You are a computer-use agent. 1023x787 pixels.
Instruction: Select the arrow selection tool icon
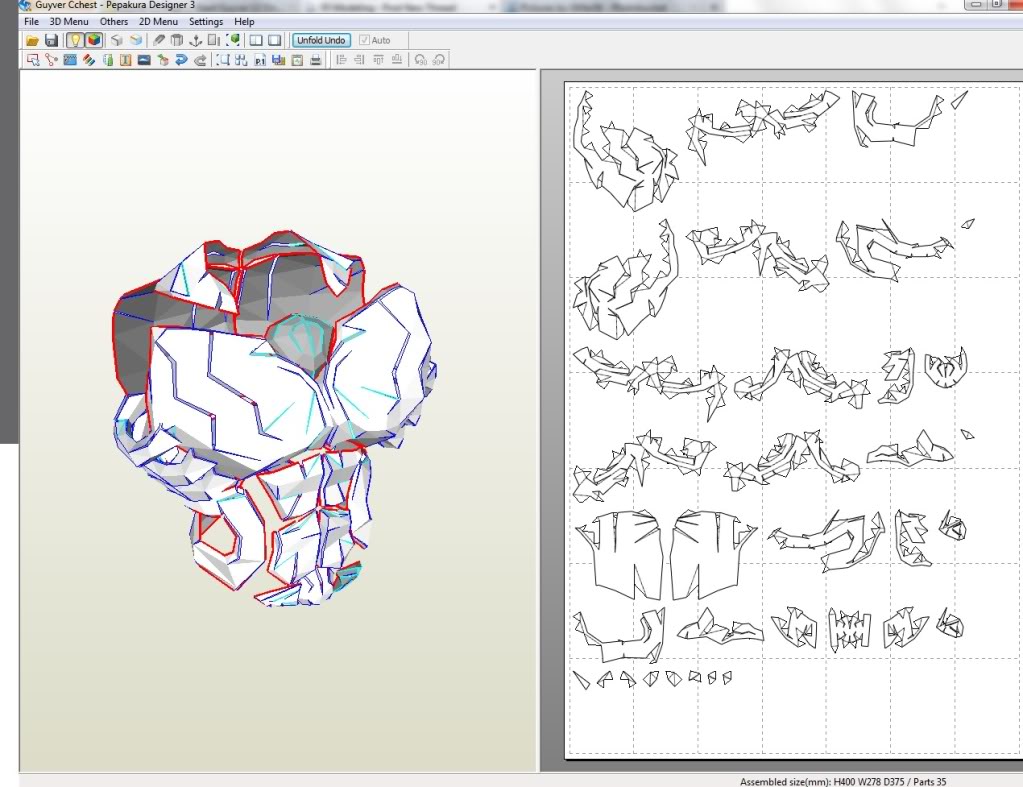(33, 60)
